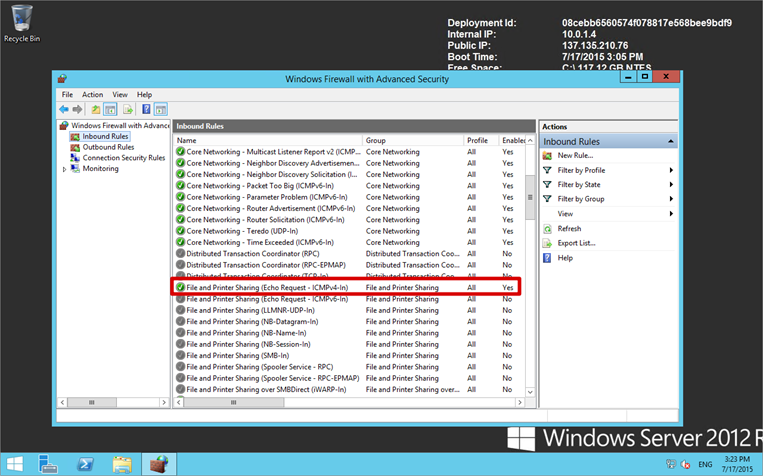
Task: Click the Forward arrow toolbar icon
Action: point(77,110)
